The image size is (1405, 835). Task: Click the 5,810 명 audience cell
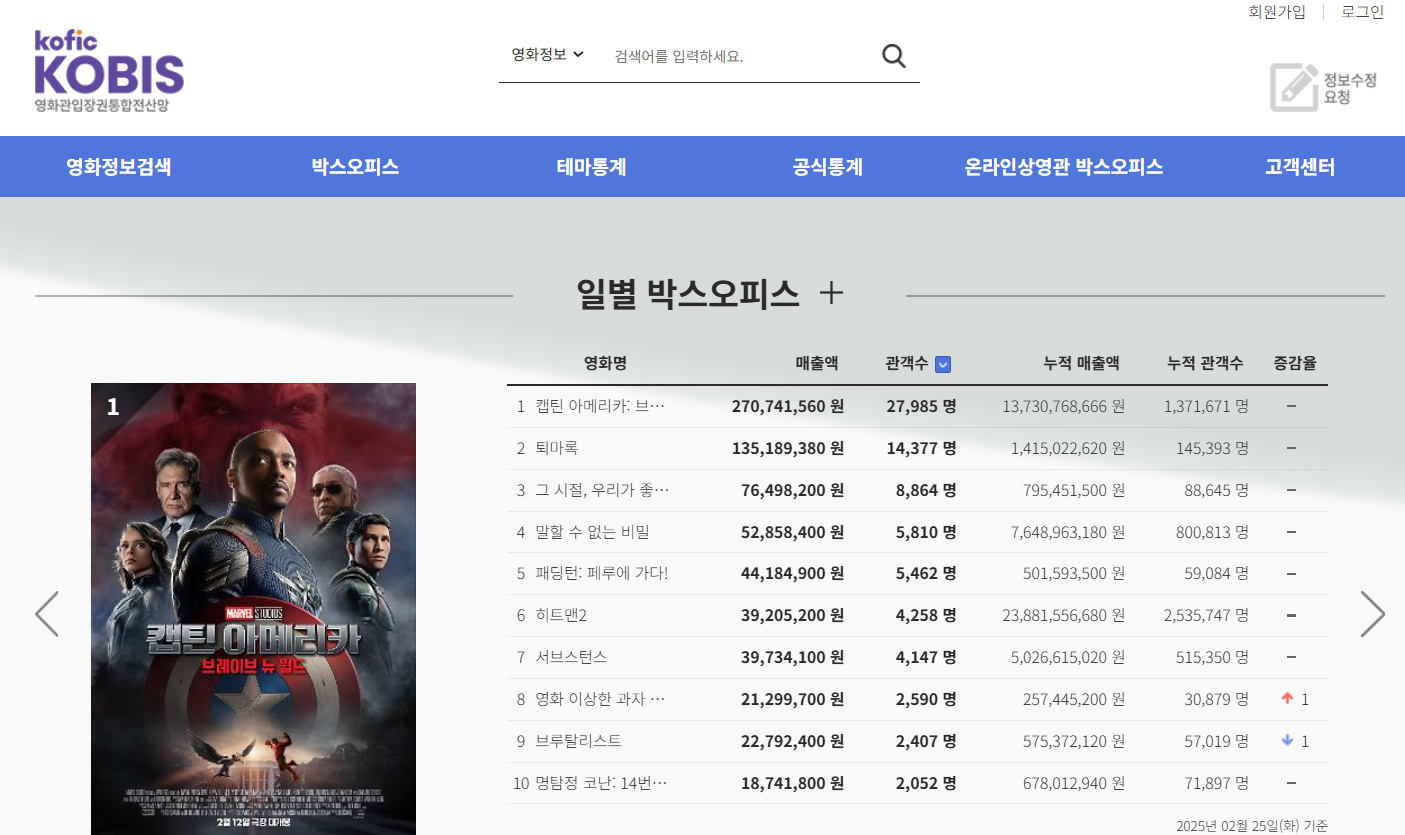tap(926, 532)
